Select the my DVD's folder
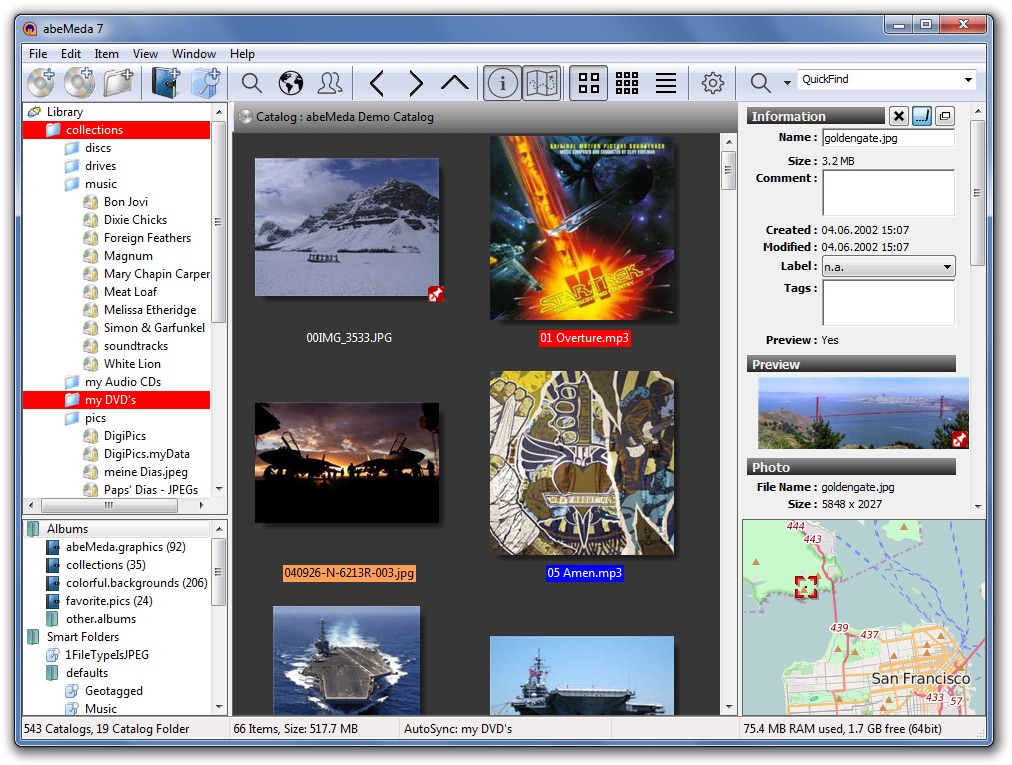 coord(110,400)
